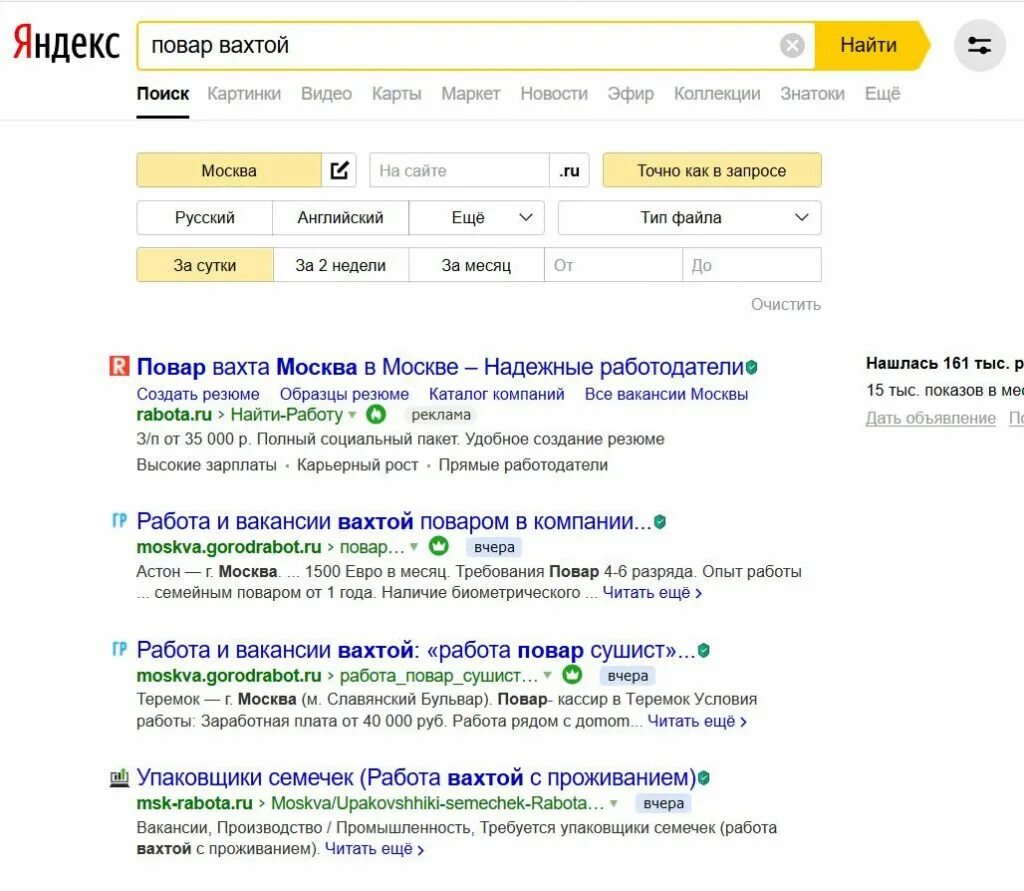Screen dimensions: 1024x891
Task: Click 'Читать ещё' under the Теремок snippet
Action: (697, 721)
